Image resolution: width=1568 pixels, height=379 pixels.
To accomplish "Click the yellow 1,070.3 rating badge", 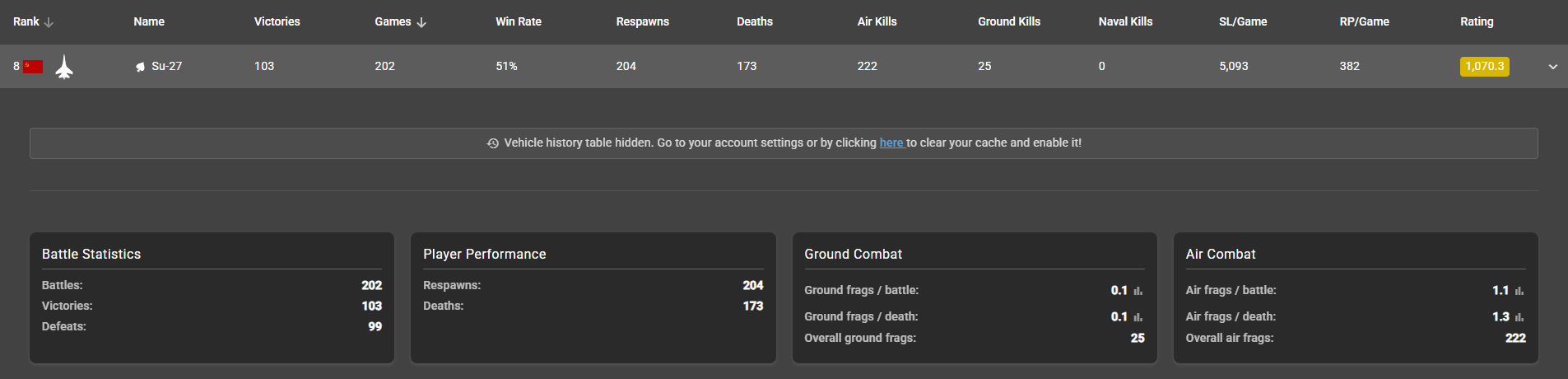I will [1484, 67].
